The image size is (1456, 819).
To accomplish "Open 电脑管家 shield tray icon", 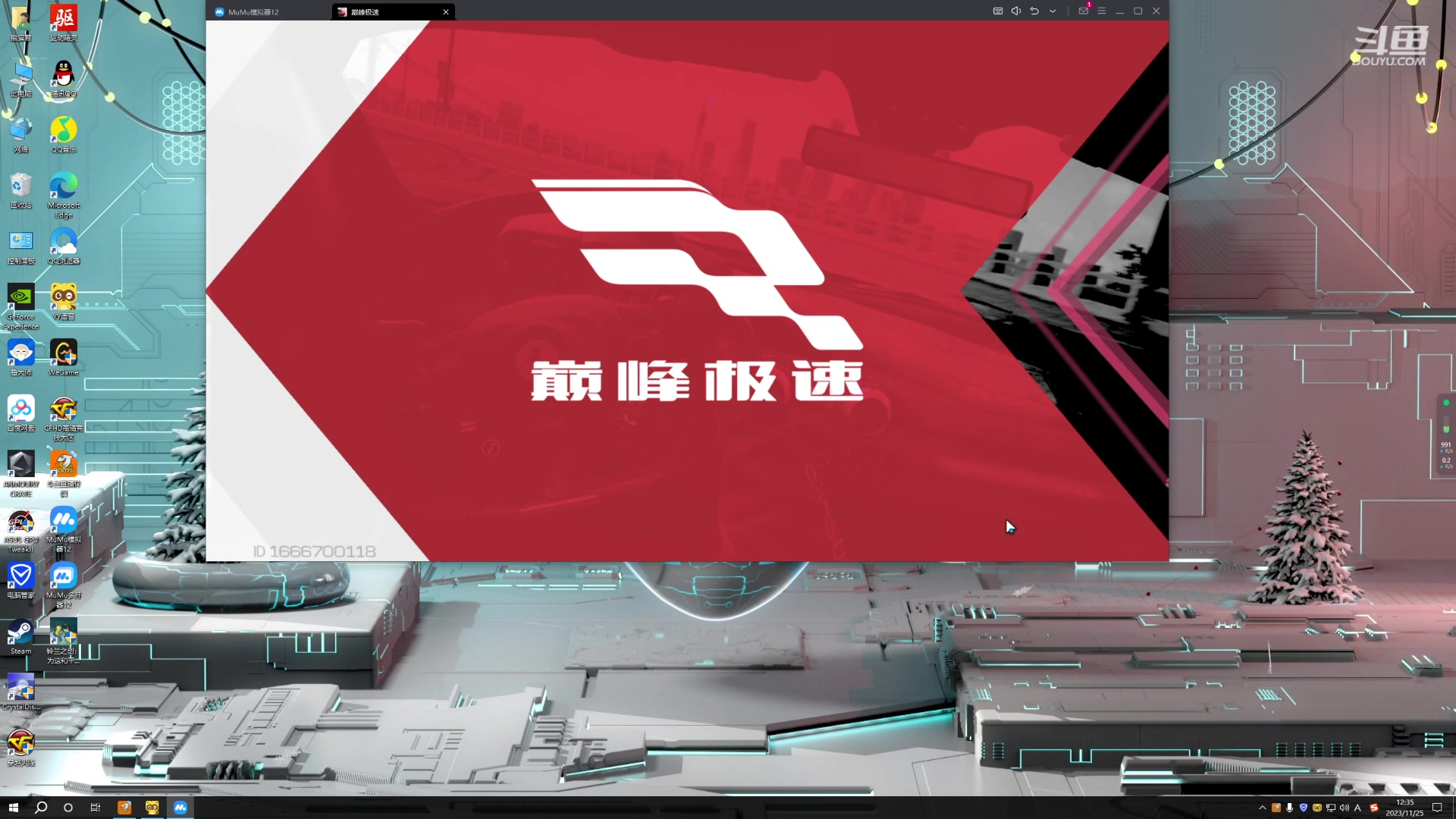I will pos(1304,808).
